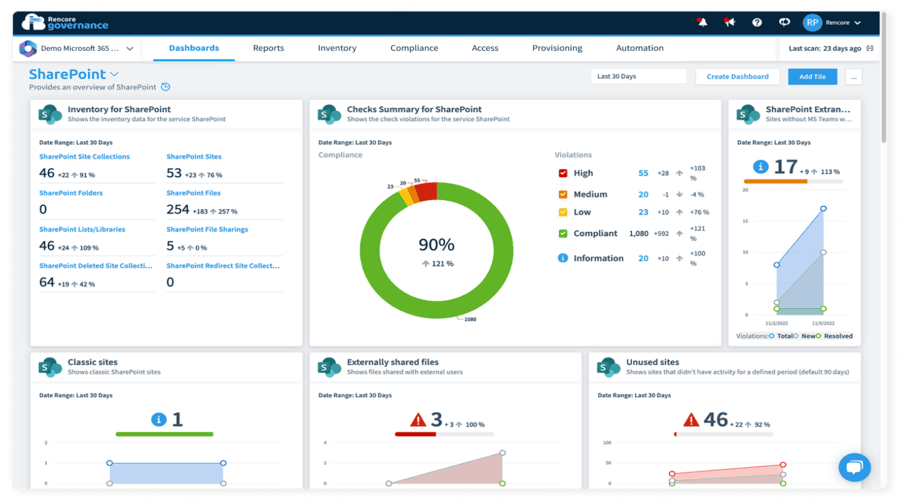900x500 pixels.
Task: Click the Microsoft 365 tenant icon
Action: [x=28, y=48]
